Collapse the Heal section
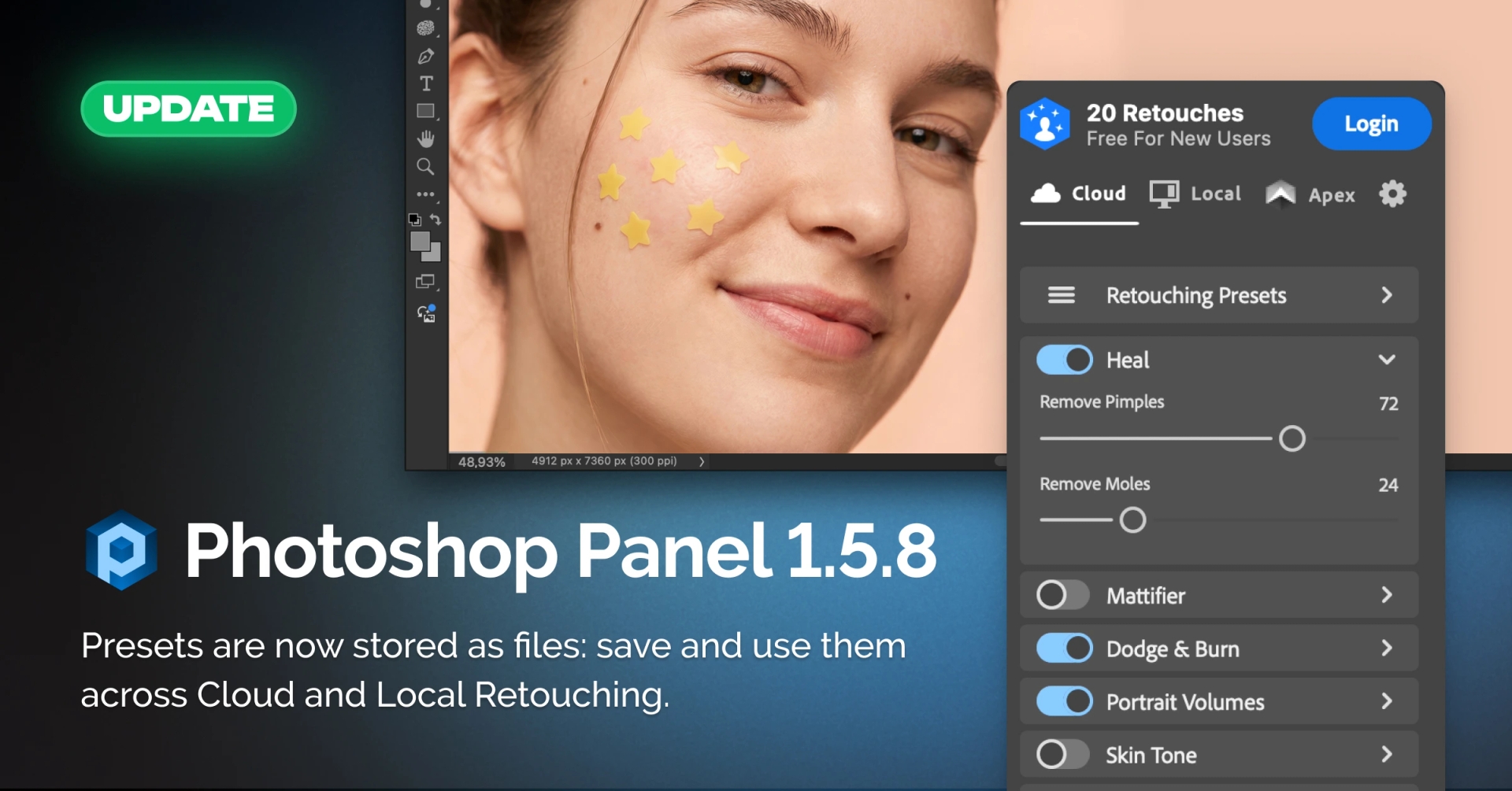This screenshot has height=791, width=1512. (x=1387, y=360)
